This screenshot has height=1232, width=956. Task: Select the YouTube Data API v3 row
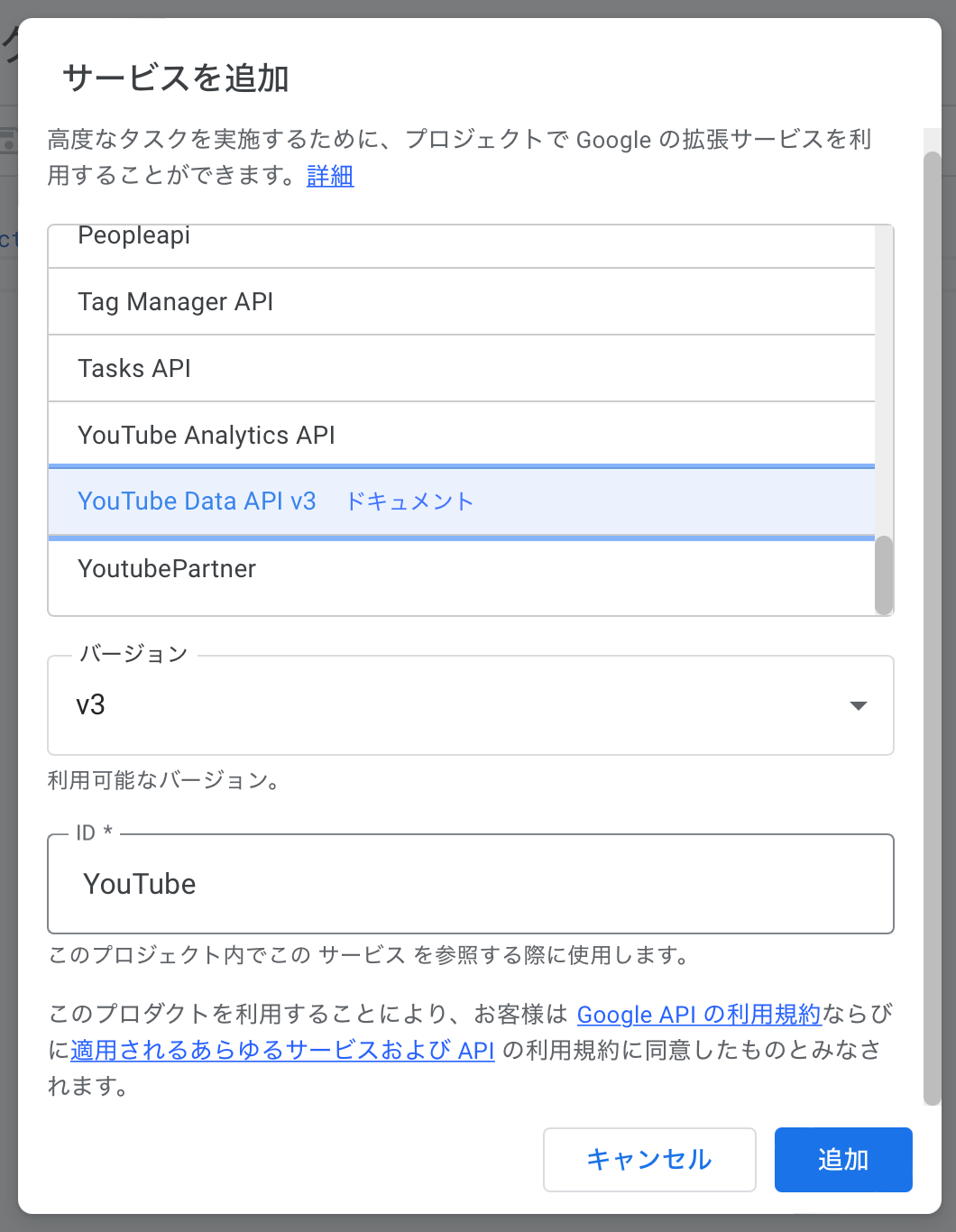click(461, 501)
